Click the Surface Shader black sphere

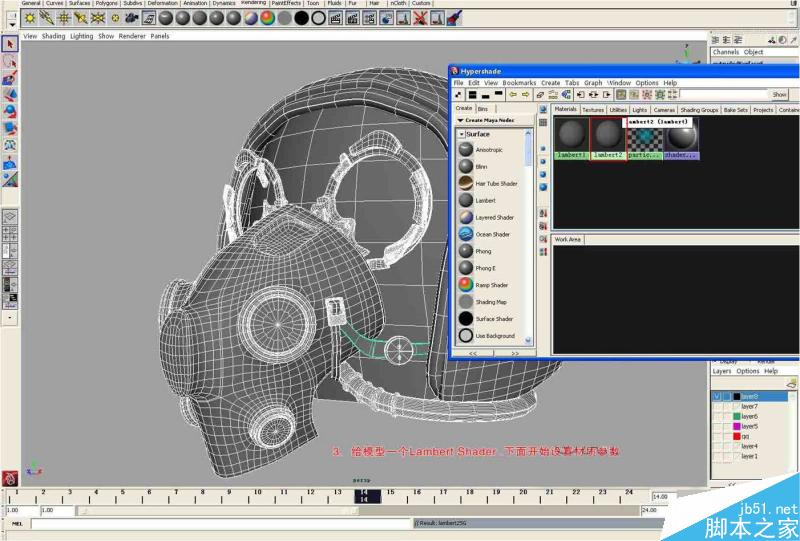click(x=466, y=319)
